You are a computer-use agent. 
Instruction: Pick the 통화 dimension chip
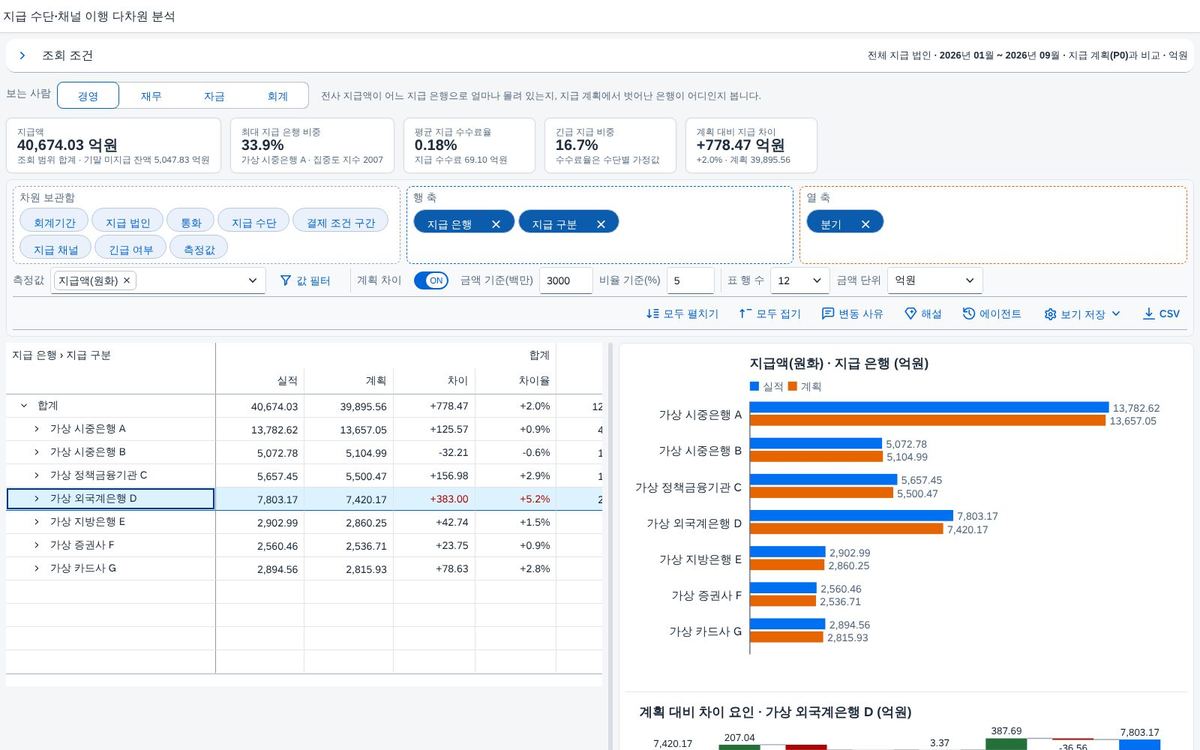click(x=190, y=222)
